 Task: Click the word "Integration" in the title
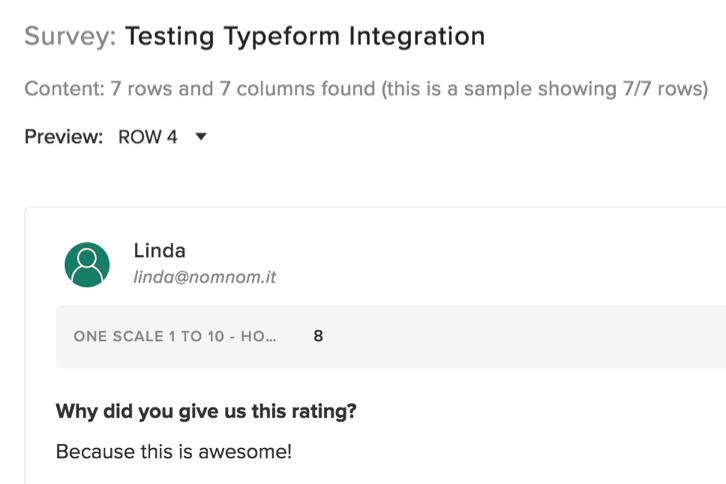tap(417, 37)
